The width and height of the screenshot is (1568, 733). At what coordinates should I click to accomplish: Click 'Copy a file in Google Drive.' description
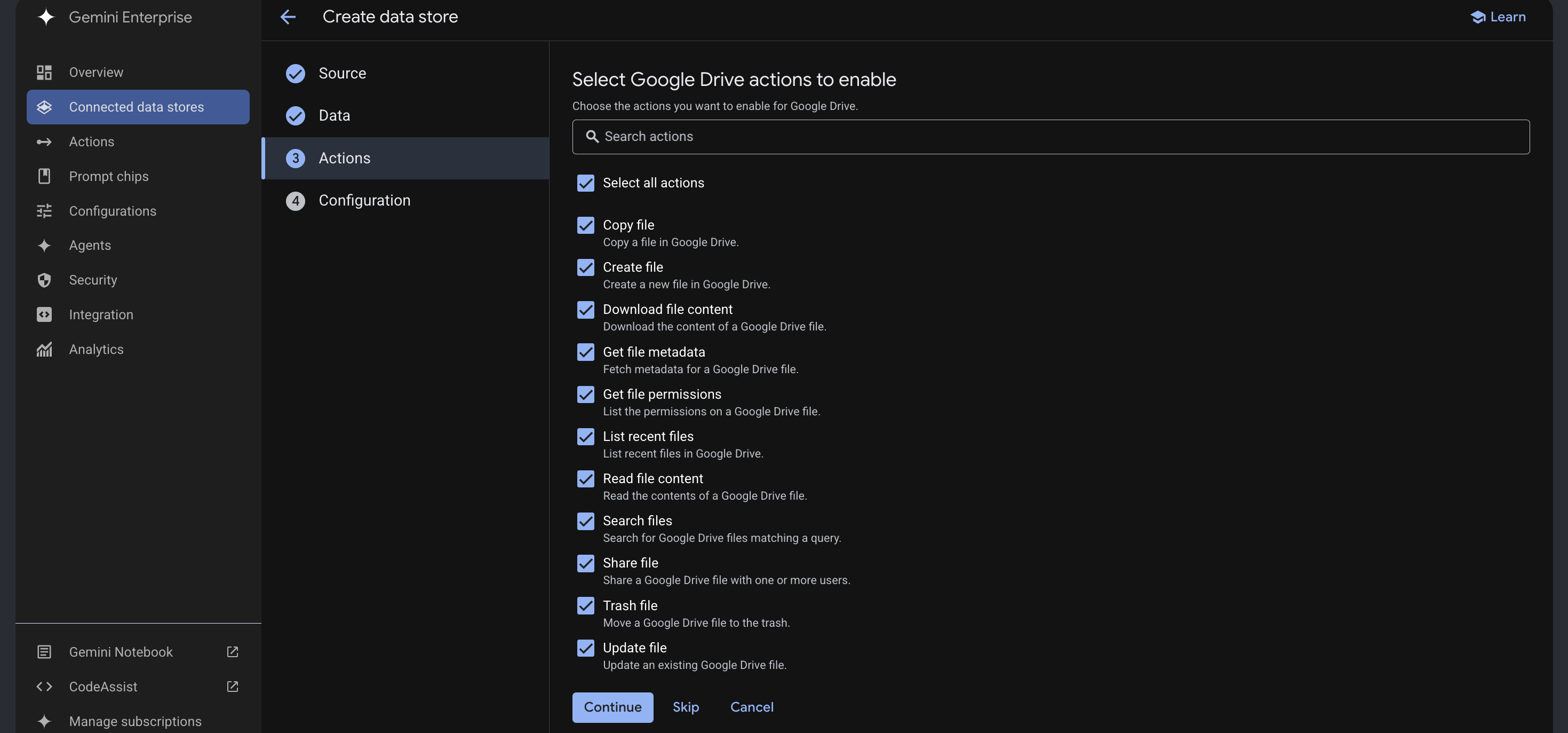(x=671, y=242)
